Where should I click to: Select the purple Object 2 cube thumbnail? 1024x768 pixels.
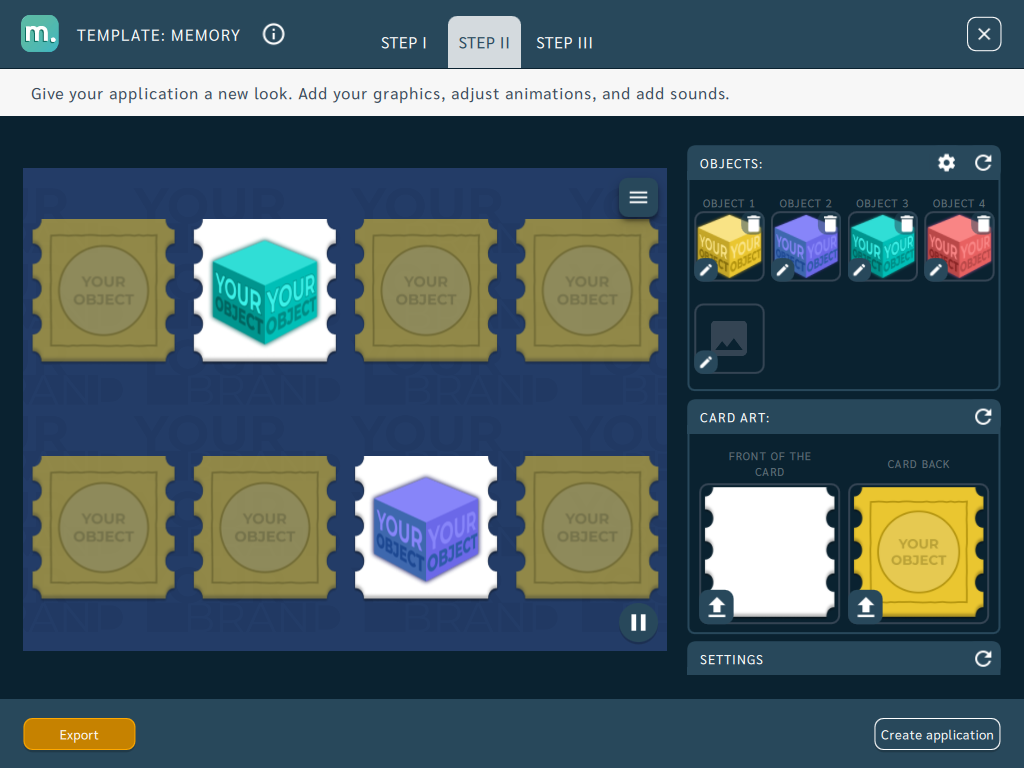coord(806,246)
